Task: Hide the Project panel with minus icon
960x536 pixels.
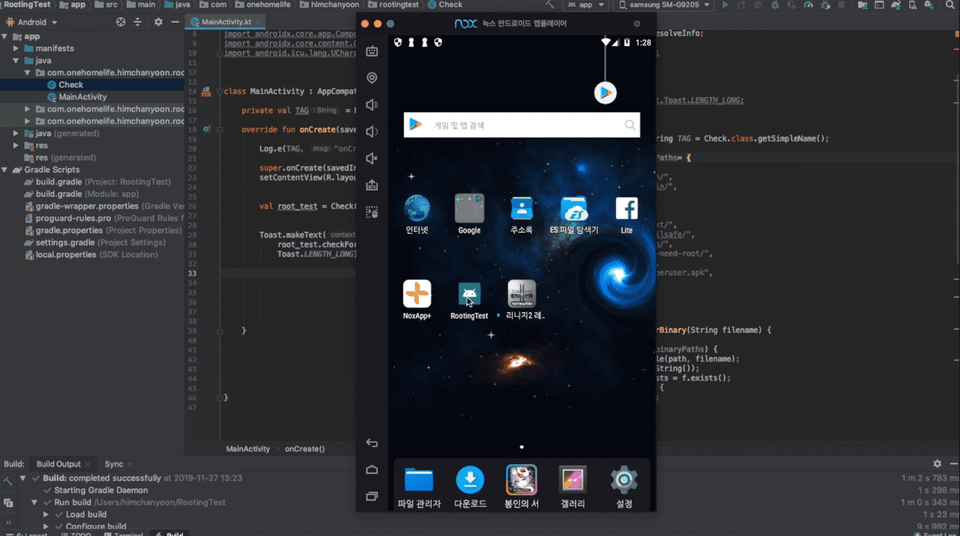Action: [x=175, y=22]
